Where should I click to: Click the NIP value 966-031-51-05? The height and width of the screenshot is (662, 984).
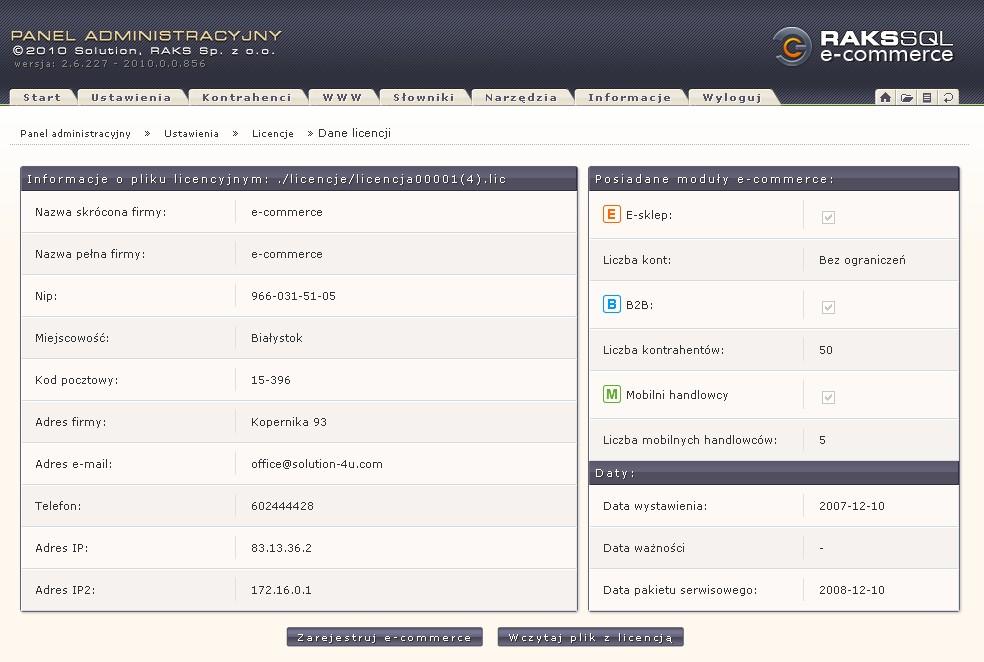pos(293,296)
